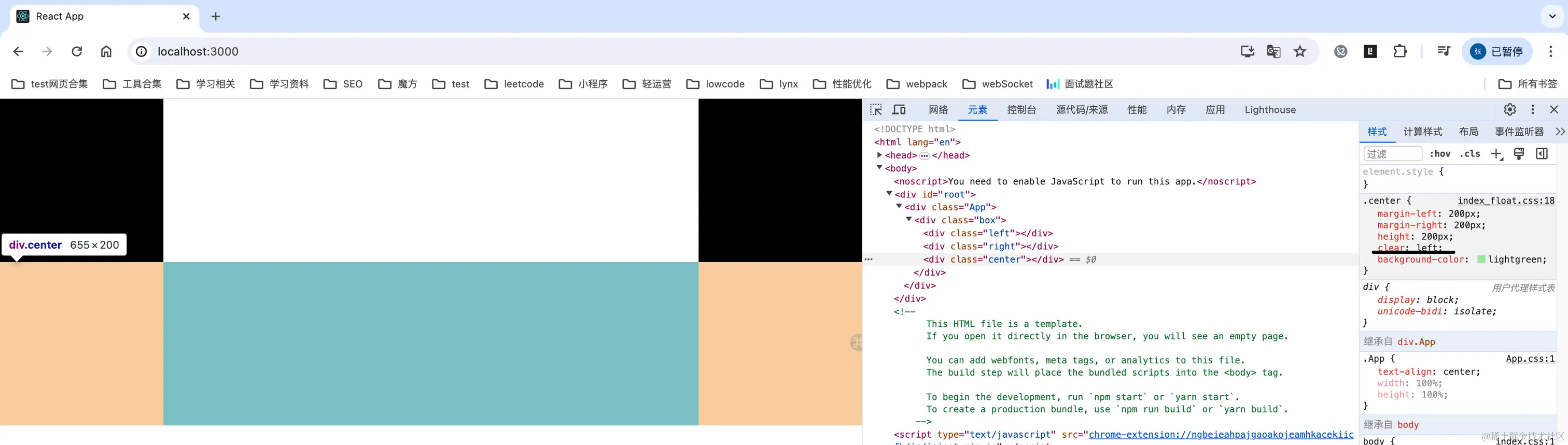Click the text-align center declaration
Image resolution: width=1568 pixels, height=445 pixels.
click(x=1429, y=371)
